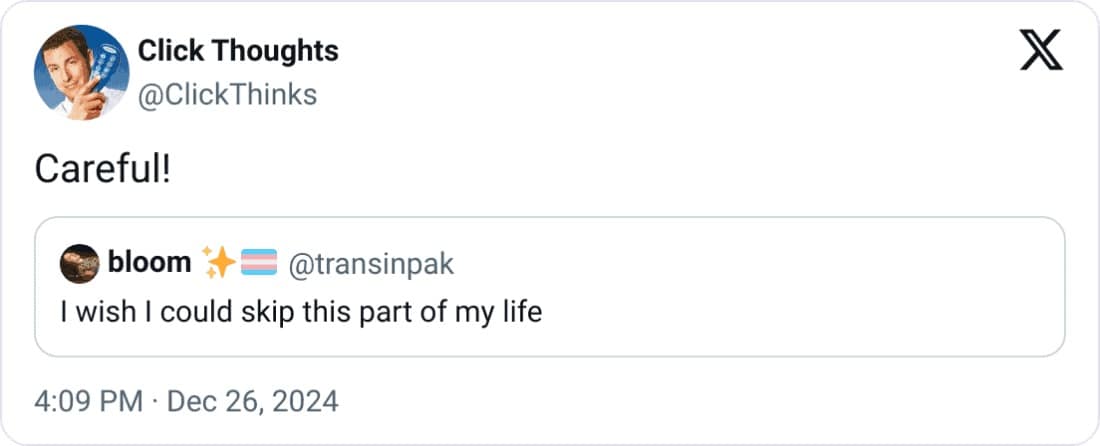
Task: Open the Click Thoughts display name
Action: 238,51
